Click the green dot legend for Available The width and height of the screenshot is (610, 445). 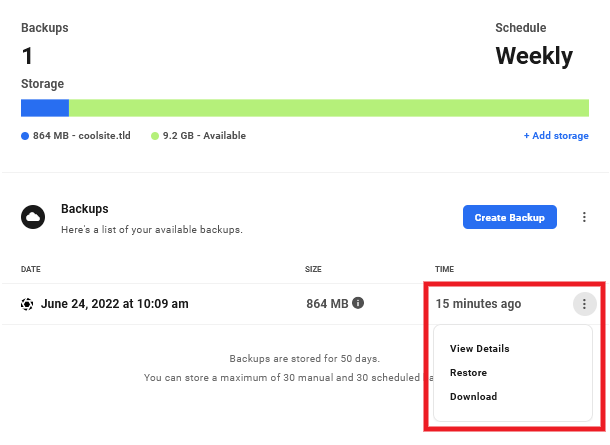[x=155, y=136]
